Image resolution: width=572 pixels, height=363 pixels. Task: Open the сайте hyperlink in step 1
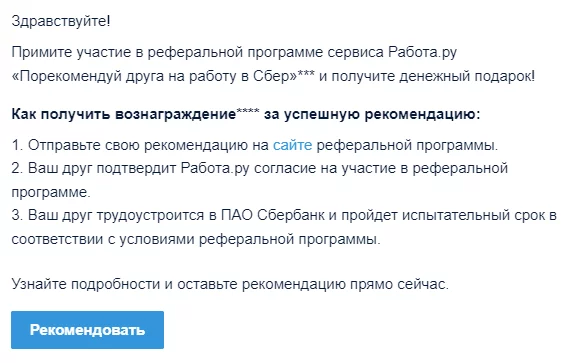click(293, 145)
